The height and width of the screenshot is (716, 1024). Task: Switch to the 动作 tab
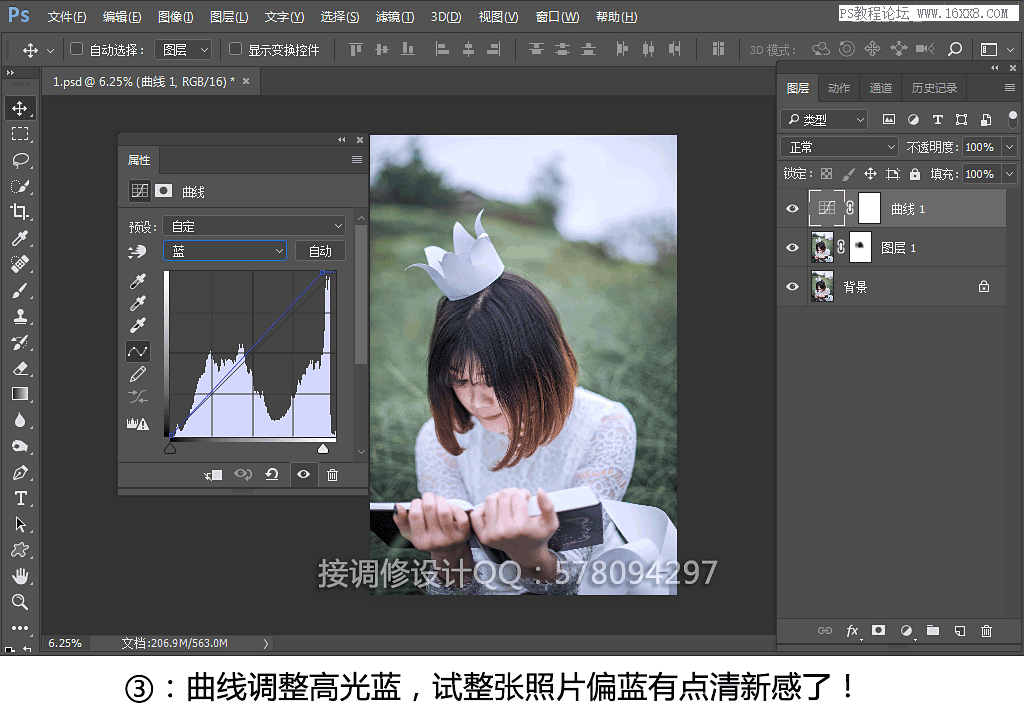839,88
